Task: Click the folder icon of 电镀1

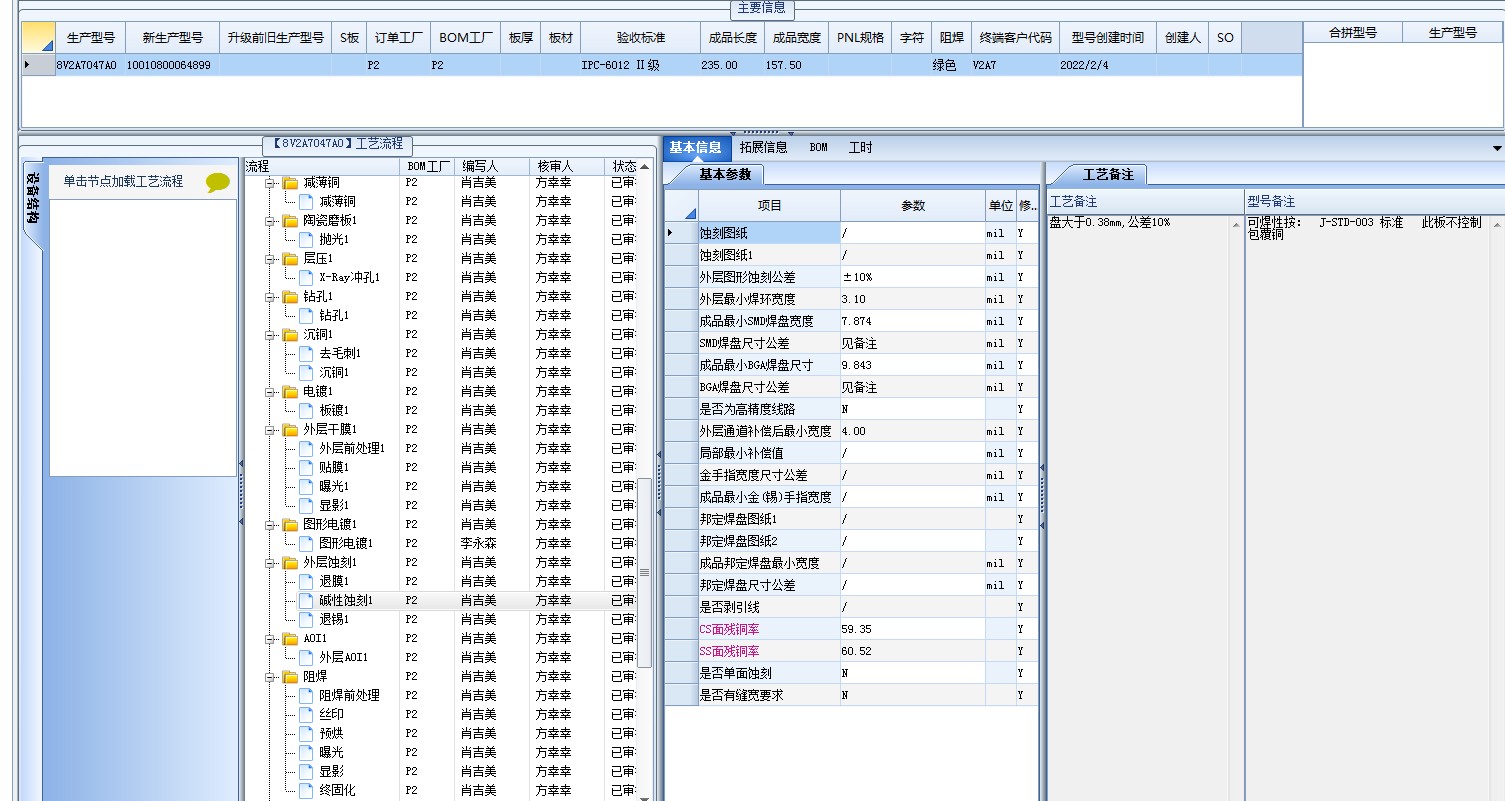Action: [290, 392]
